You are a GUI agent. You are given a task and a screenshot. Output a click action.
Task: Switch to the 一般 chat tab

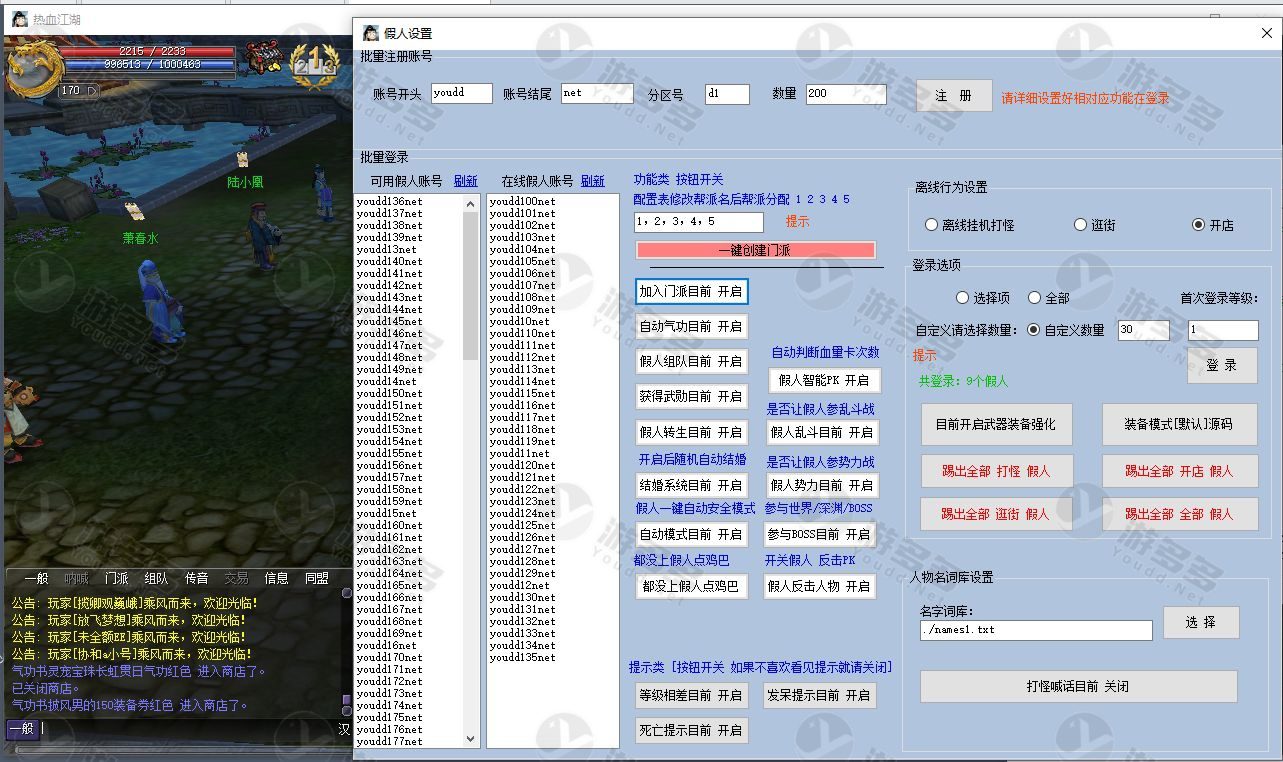[36, 578]
